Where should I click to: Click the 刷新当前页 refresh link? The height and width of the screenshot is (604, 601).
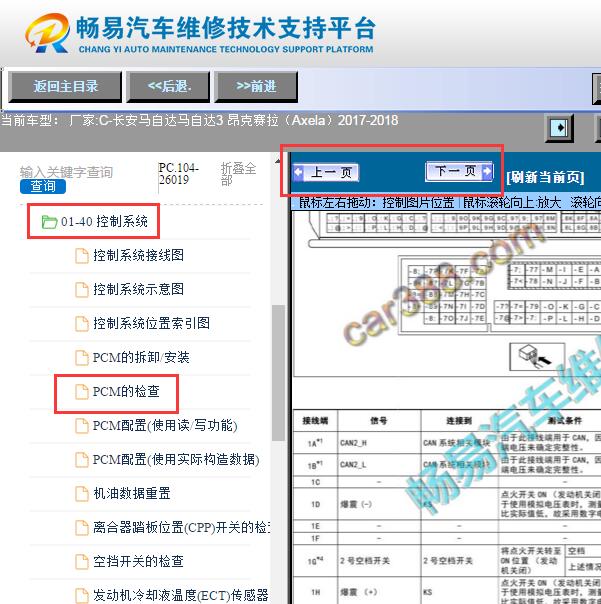tap(545, 177)
